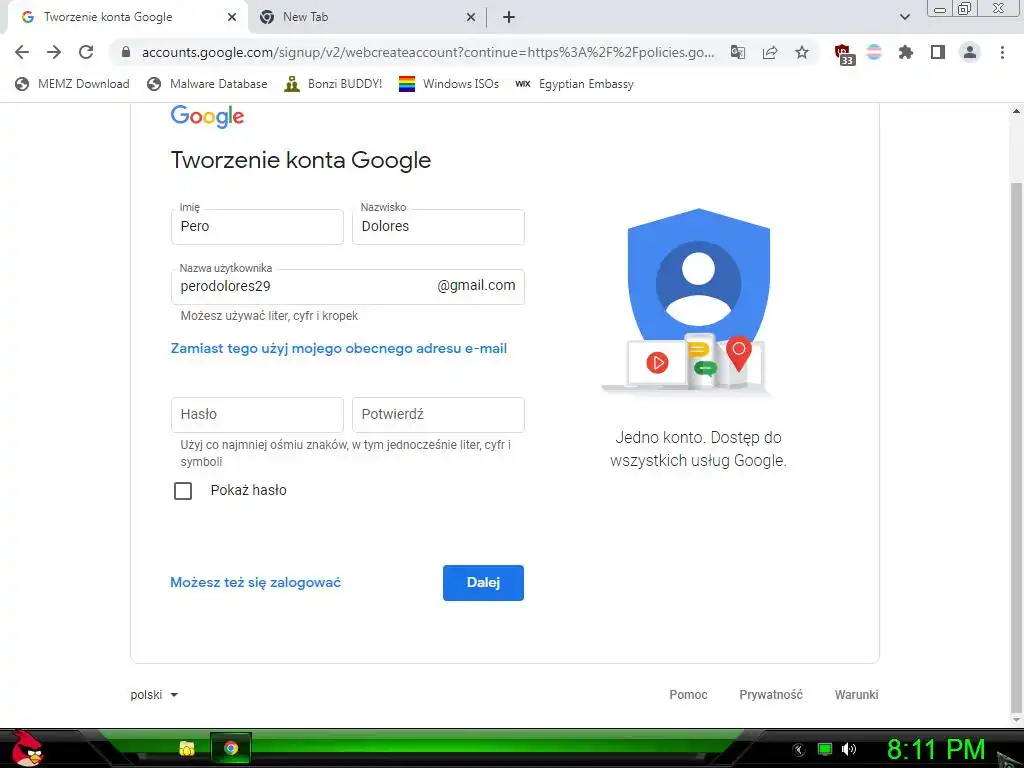1024x768 pixels.
Task: Open the Bonzi BUDDY! bookmark
Action: click(333, 84)
